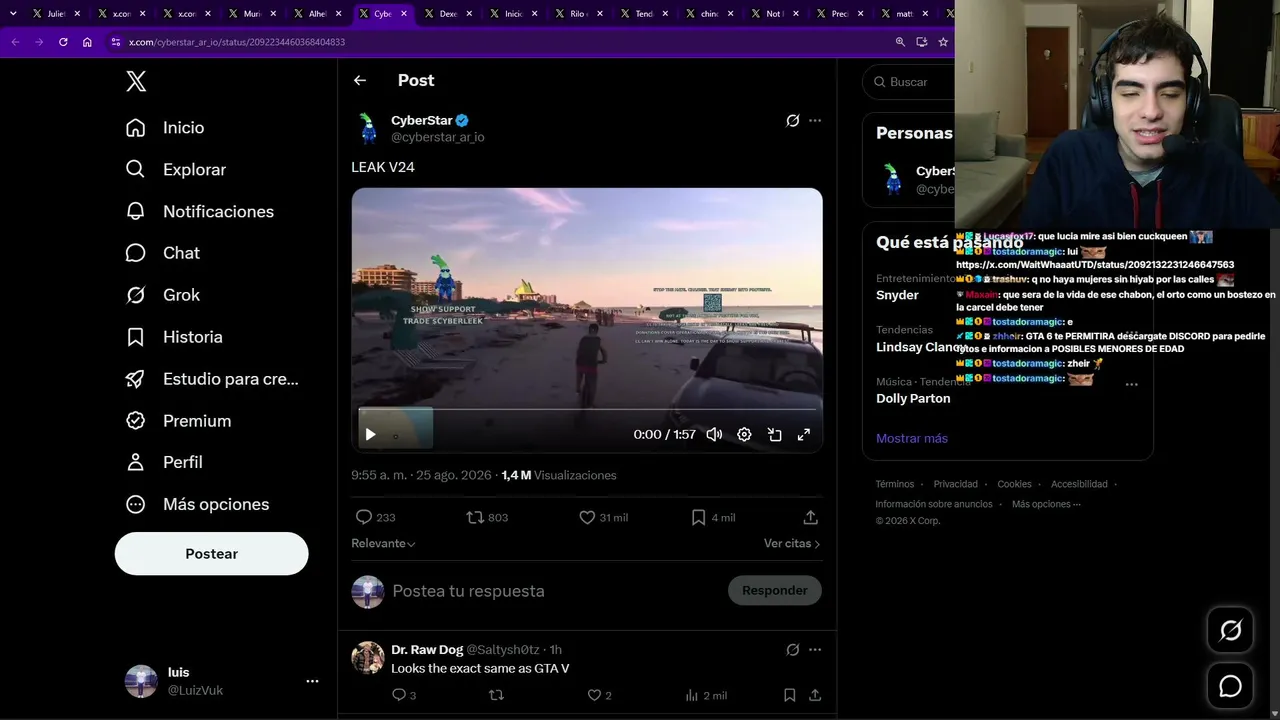
Task: Open Historia in the sidebar
Action: 174,337
